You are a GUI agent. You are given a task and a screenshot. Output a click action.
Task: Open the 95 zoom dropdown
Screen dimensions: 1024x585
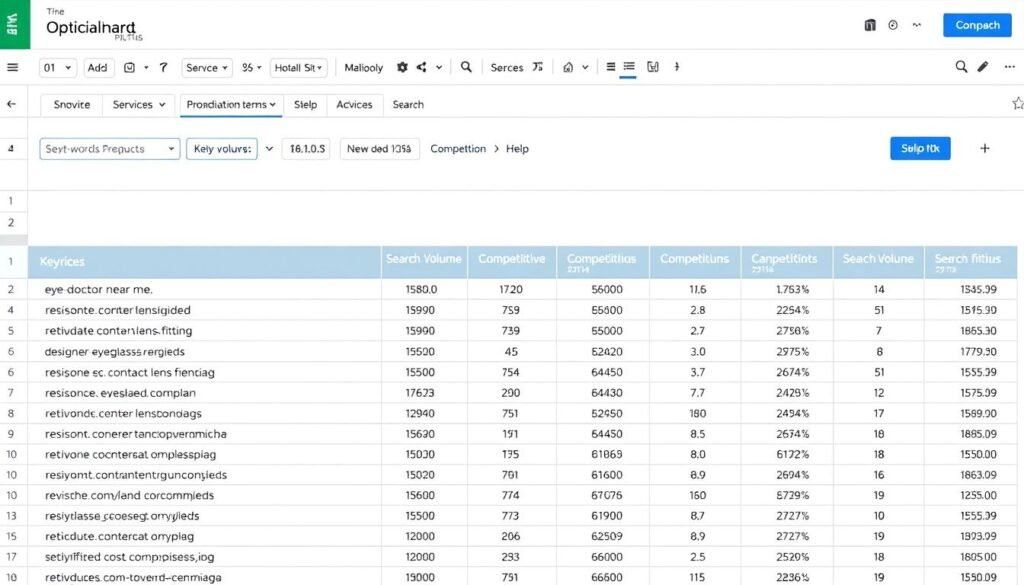click(x=251, y=67)
